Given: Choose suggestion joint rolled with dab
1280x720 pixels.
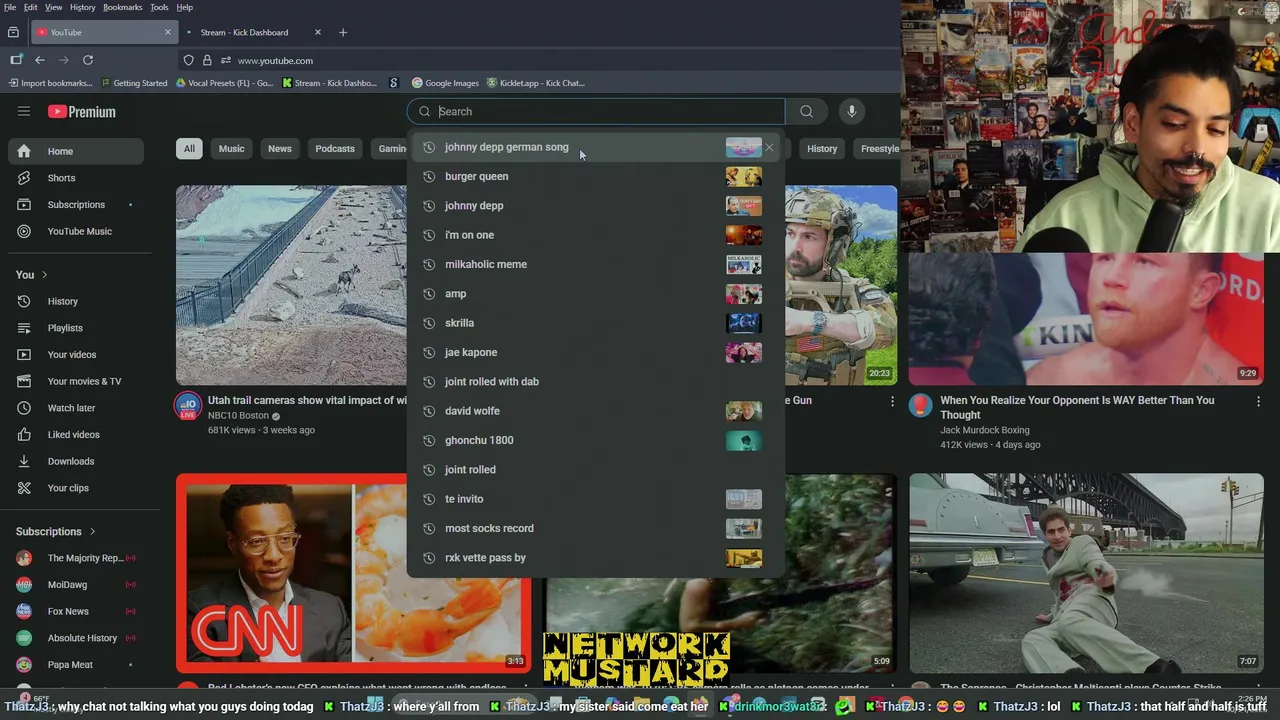Looking at the screenshot, I should click(594, 381).
